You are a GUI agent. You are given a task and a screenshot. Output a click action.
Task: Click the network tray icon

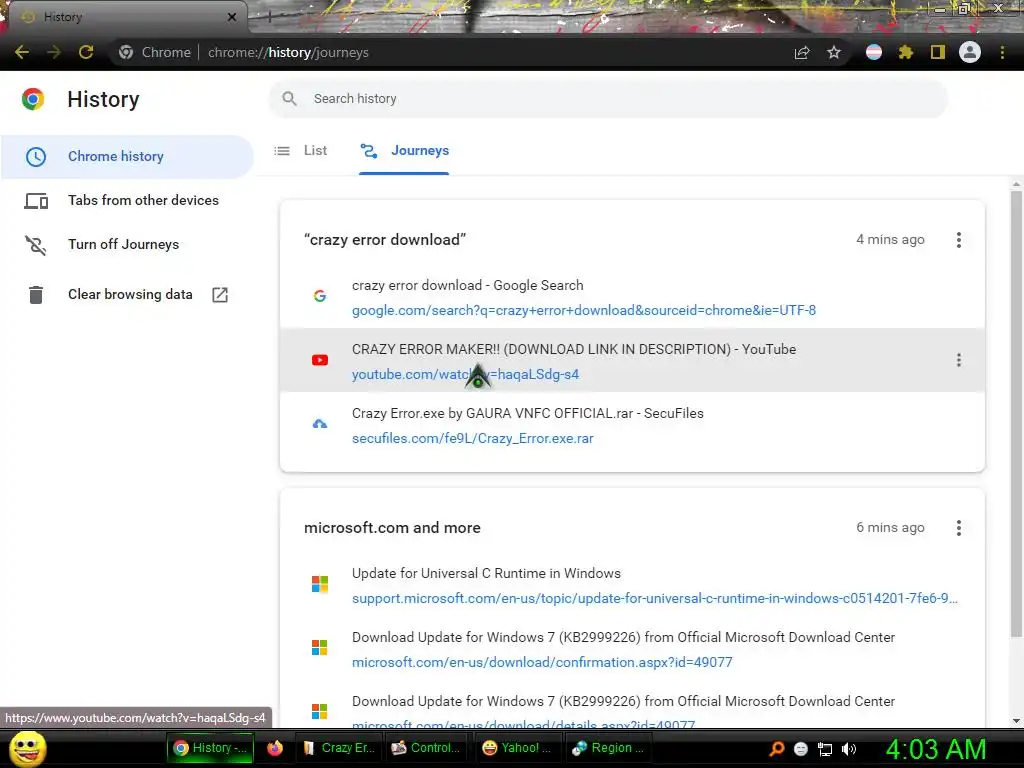click(x=825, y=749)
